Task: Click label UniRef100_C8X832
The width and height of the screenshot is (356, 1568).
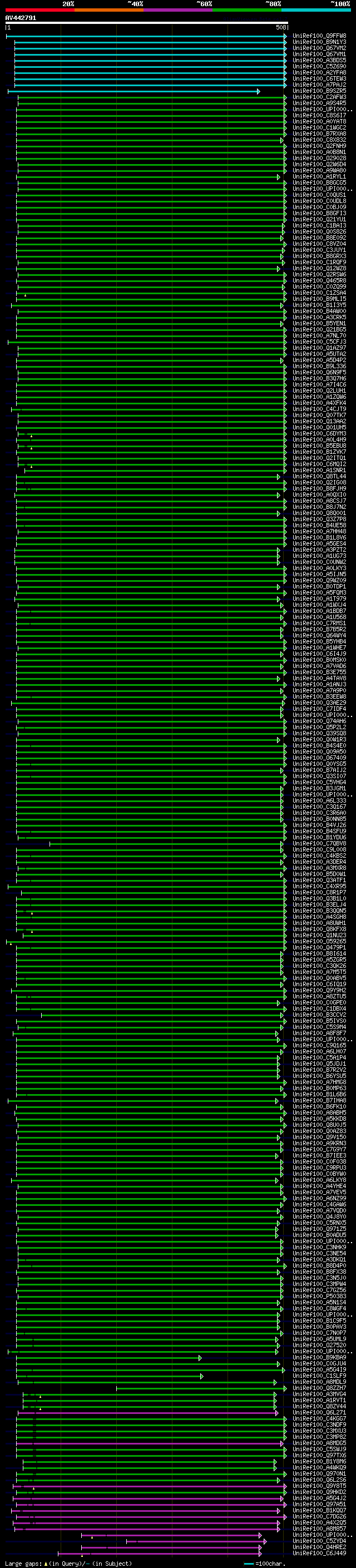Action: coord(319,140)
